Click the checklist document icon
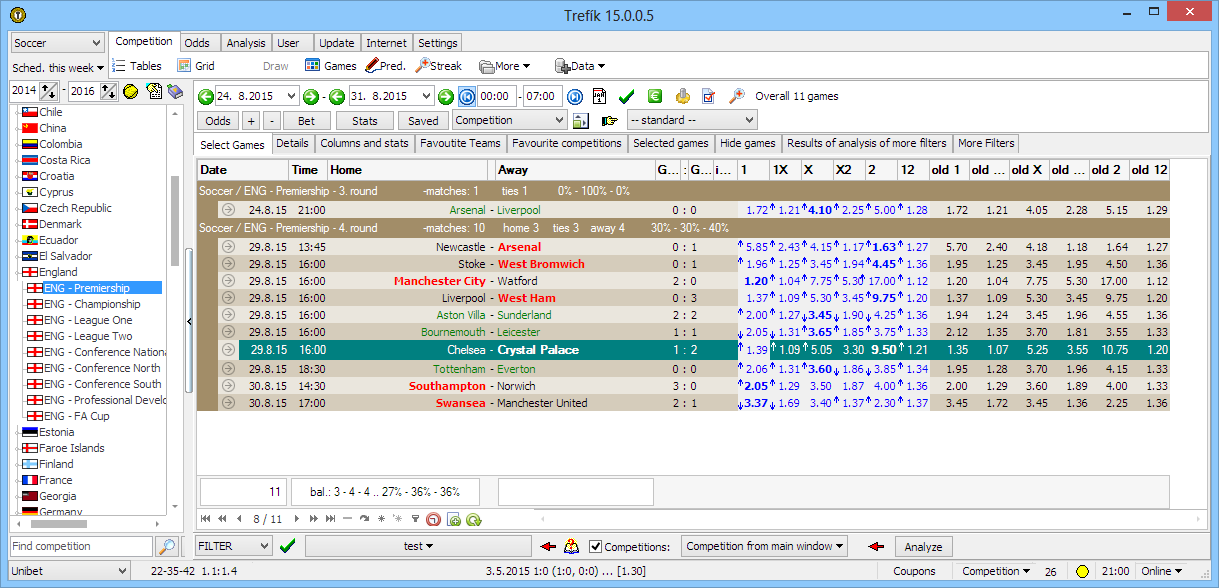 (x=709, y=96)
